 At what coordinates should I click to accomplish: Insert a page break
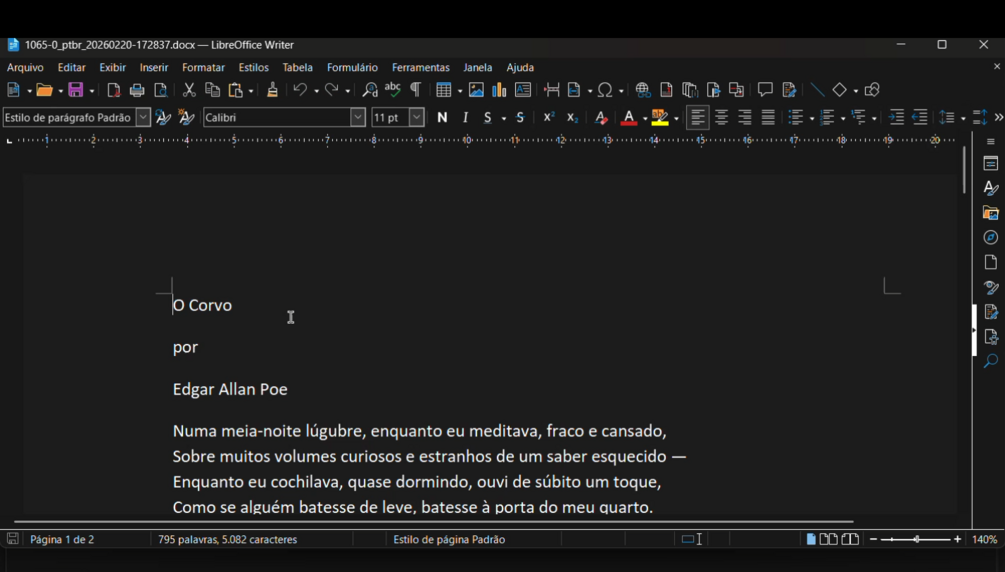tap(551, 90)
